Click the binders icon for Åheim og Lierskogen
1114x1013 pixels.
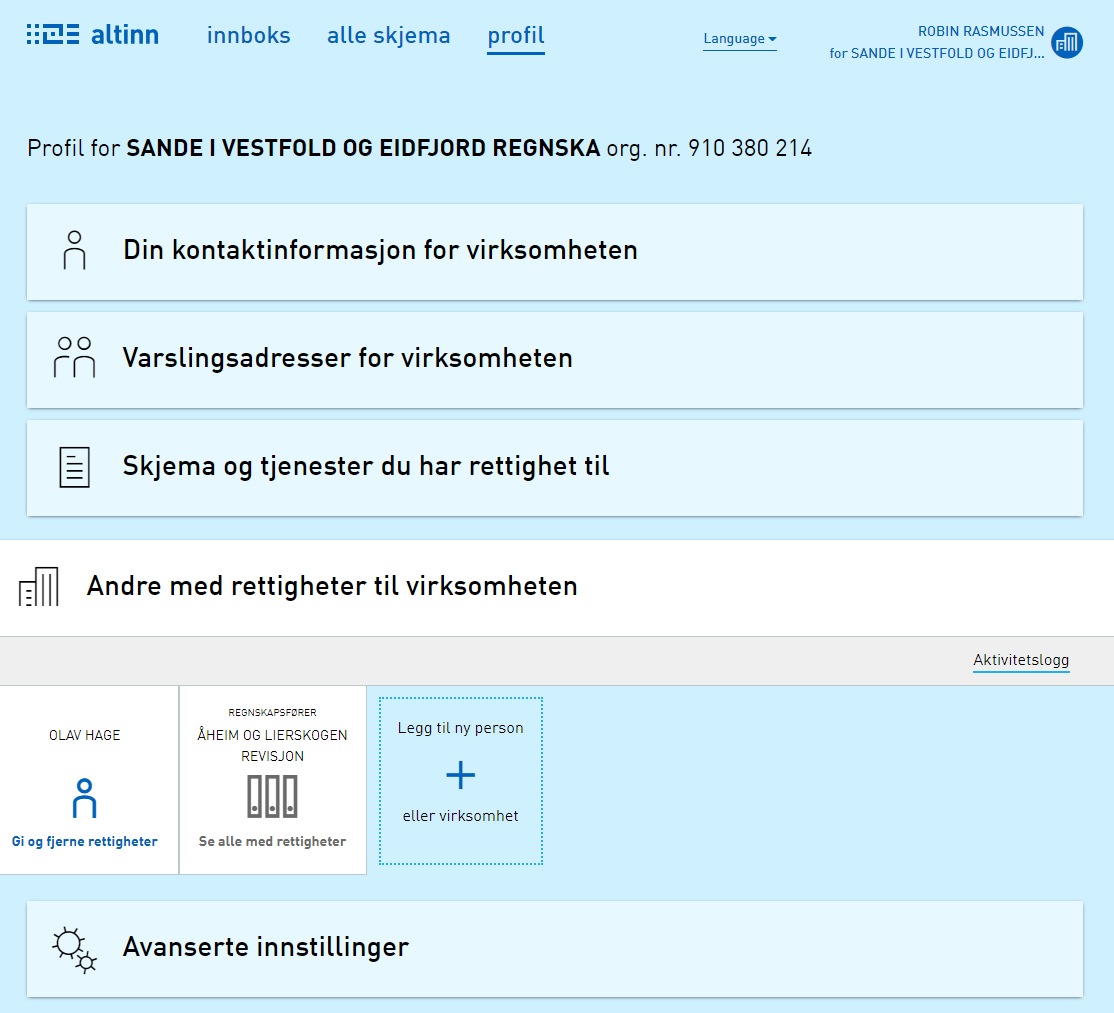[272, 796]
